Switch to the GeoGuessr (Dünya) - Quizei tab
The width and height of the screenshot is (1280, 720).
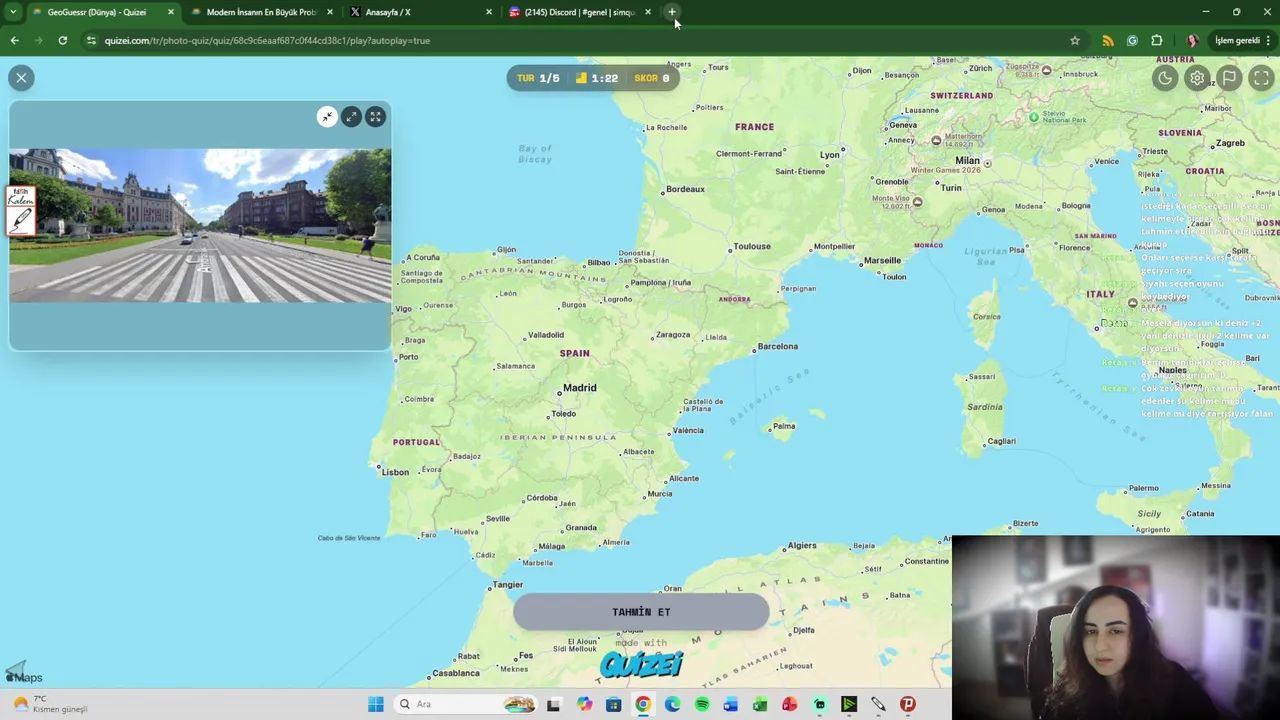(95, 12)
